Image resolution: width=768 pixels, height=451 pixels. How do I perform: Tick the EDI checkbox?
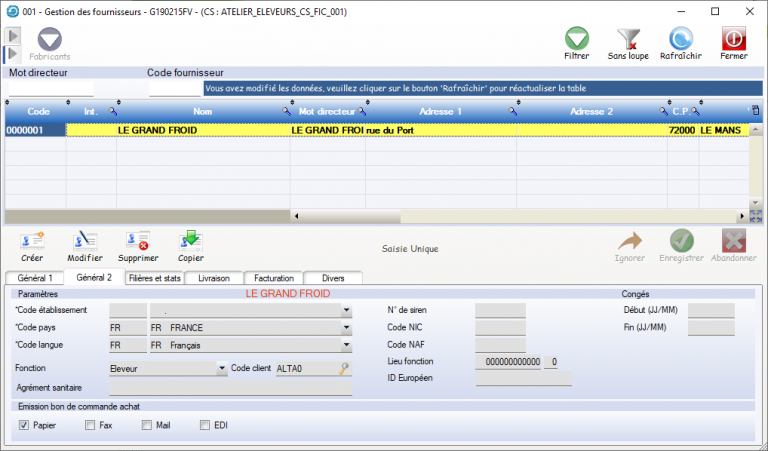coord(206,426)
